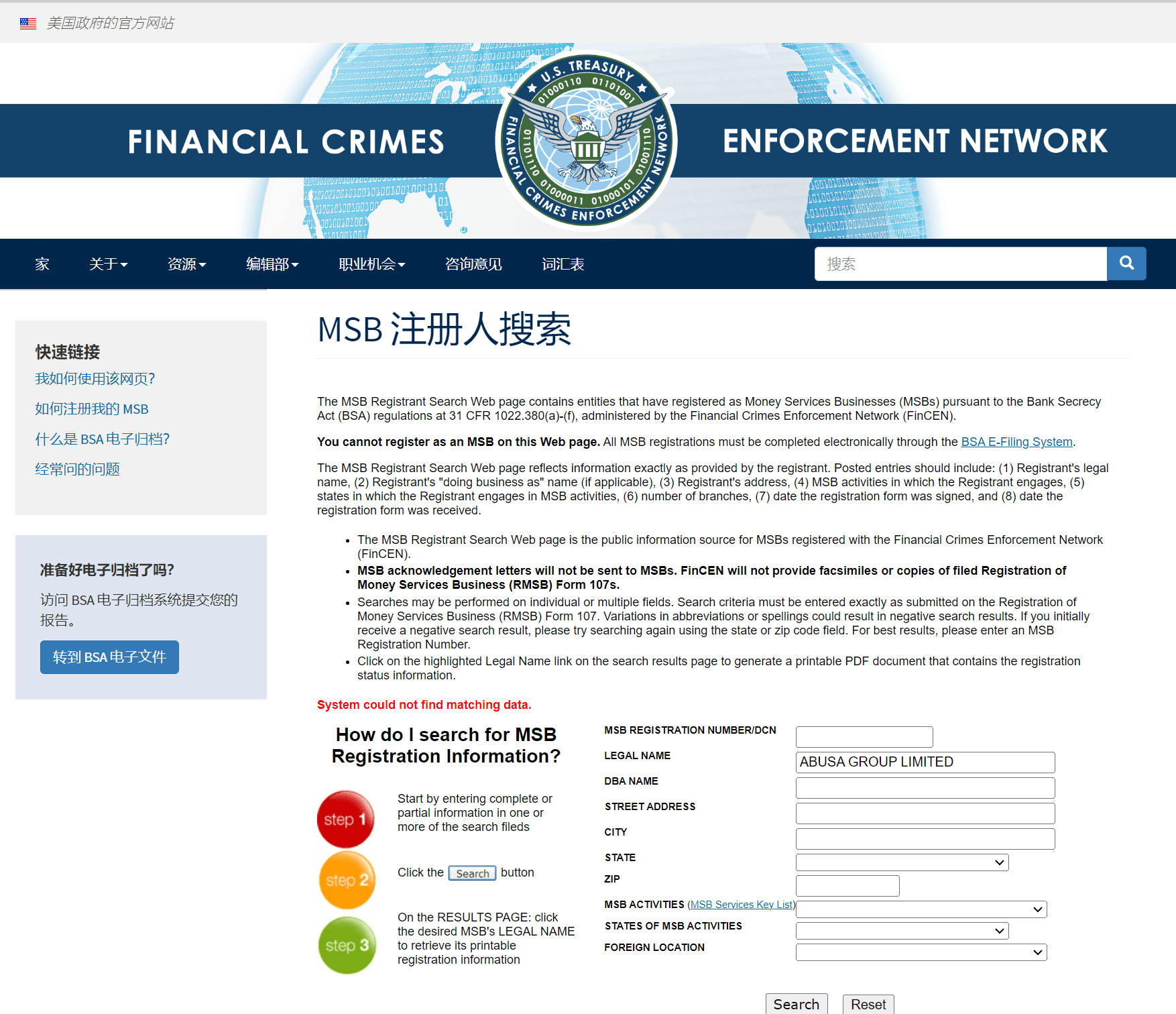Image resolution: width=1176 pixels, height=1014 pixels.
Task: Expand the 编辑部 menu
Action: tap(272, 264)
